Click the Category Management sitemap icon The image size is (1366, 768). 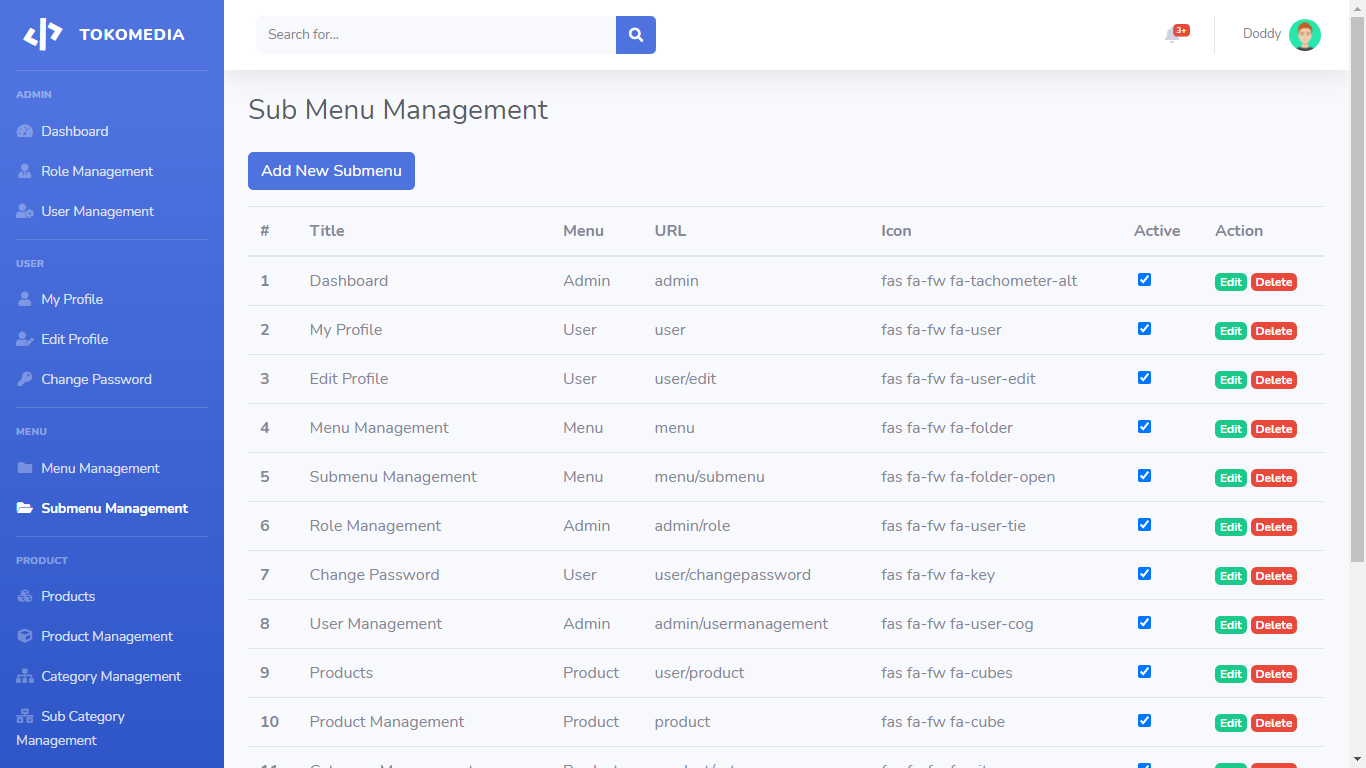pyautogui.click(x=25, y=677)
